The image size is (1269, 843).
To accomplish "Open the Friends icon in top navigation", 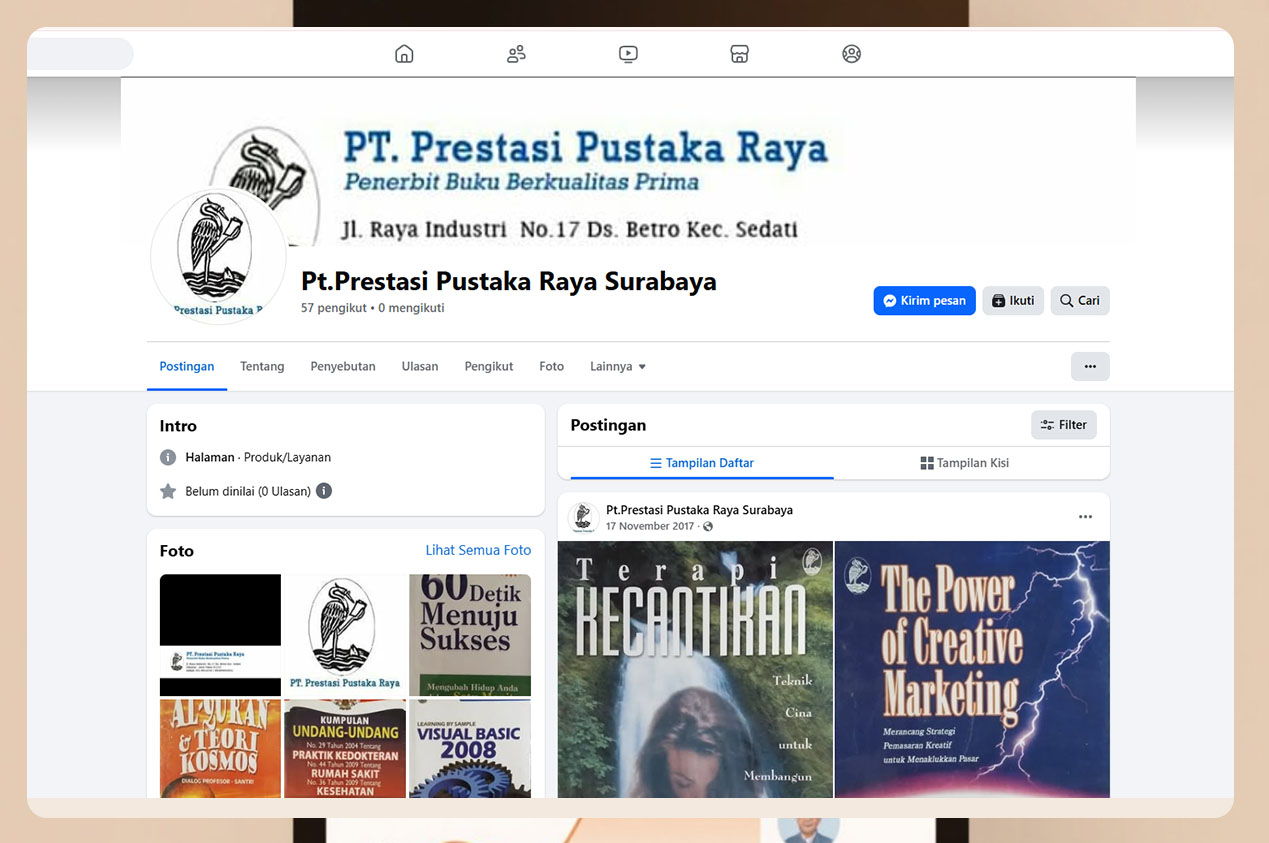I will coord(516,54).
